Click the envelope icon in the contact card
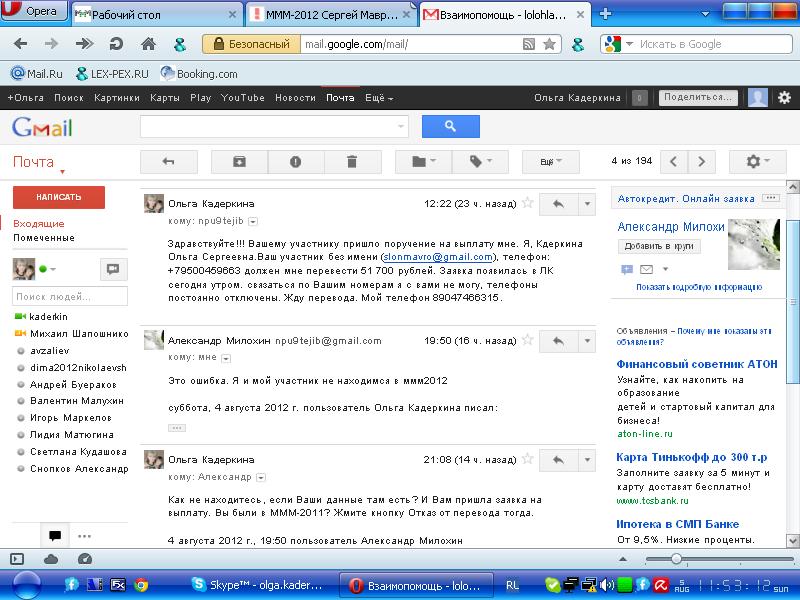Viewport: 800px width, 600px height. (x=646, y=269)
